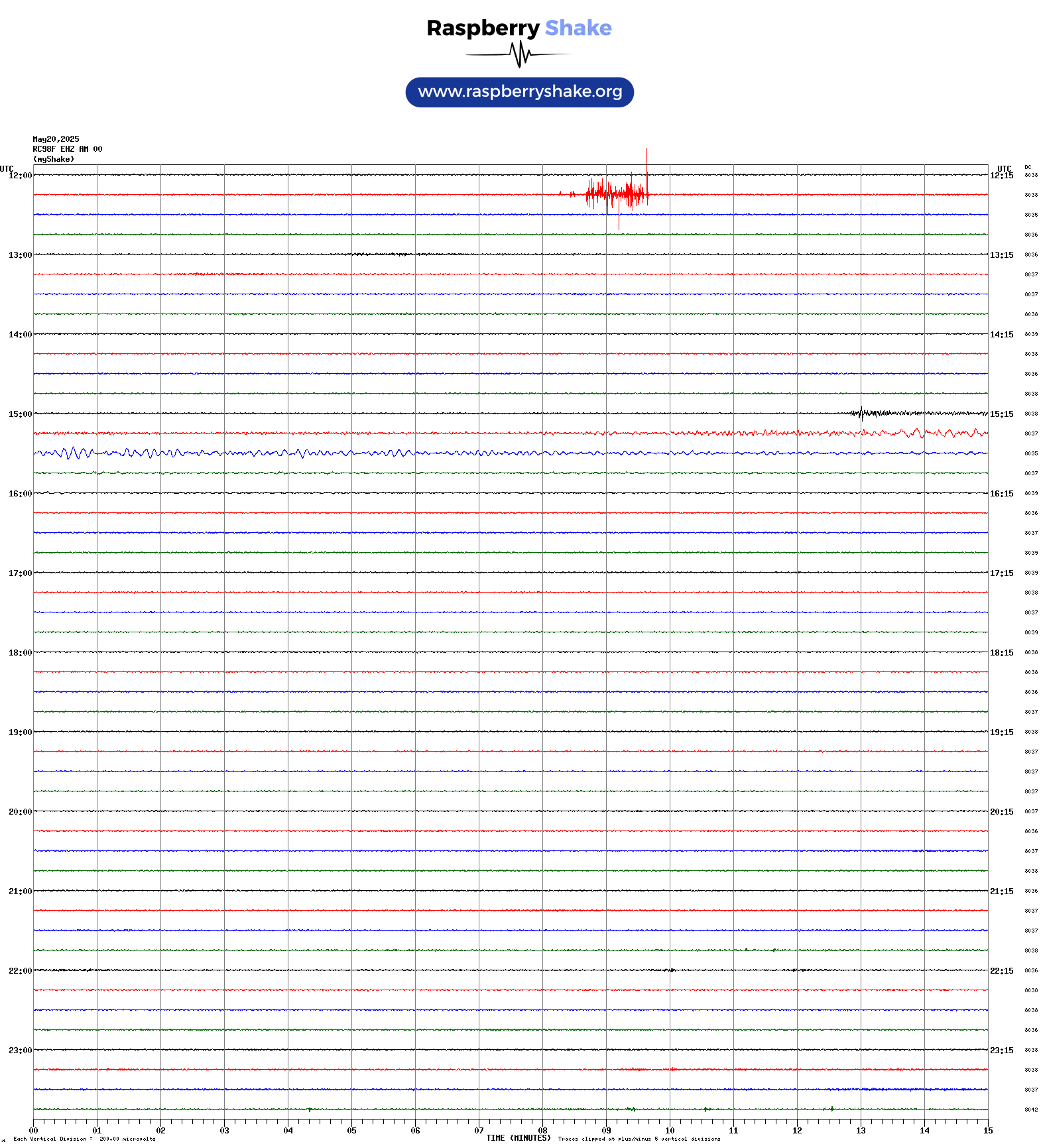
Task: Click the 16:15 time label on right axis
Action: tap(1001, 494)
